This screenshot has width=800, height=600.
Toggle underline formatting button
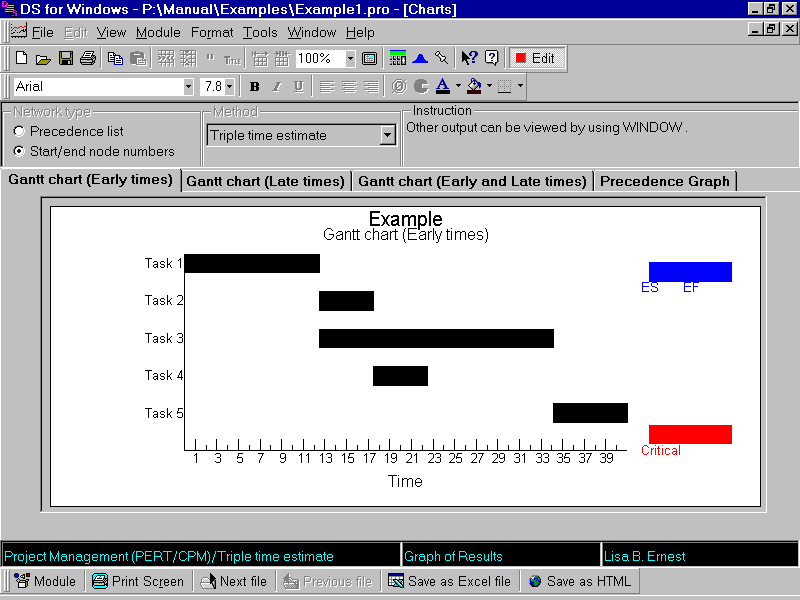pos(298,87)
